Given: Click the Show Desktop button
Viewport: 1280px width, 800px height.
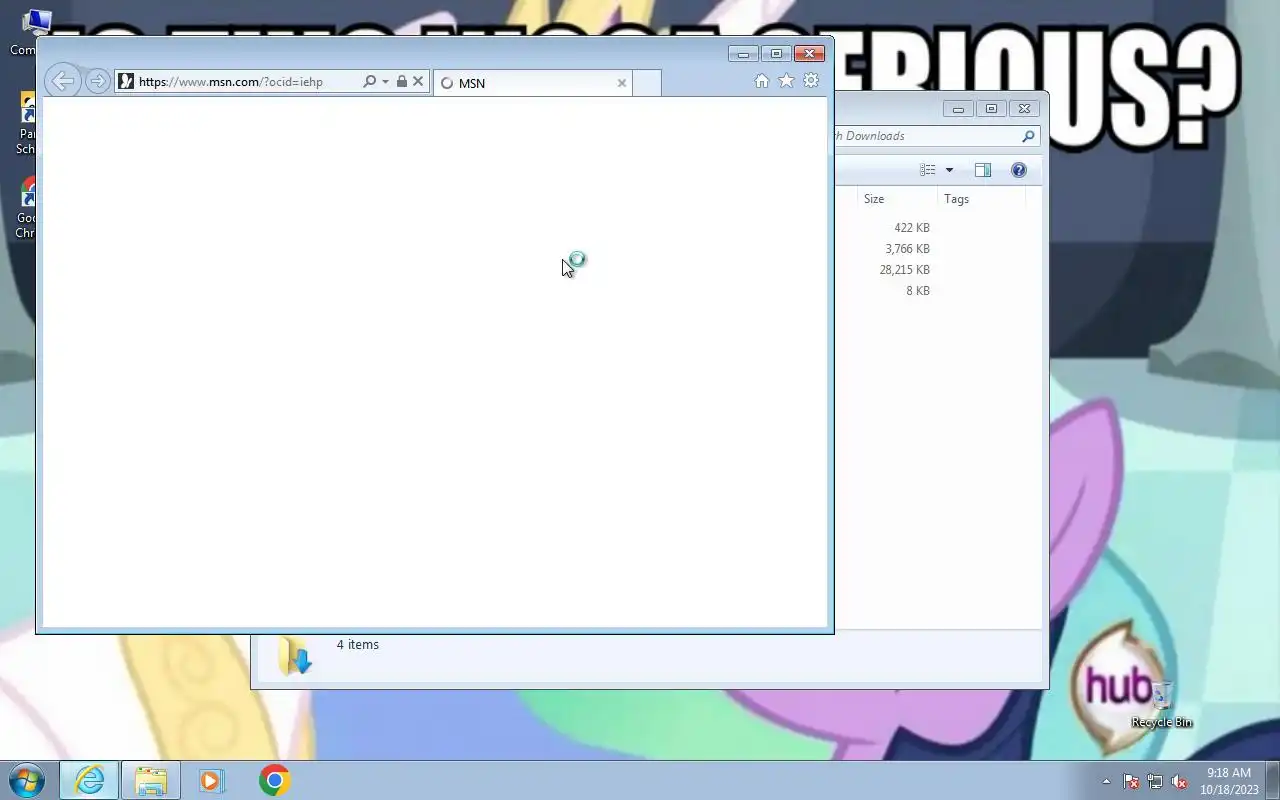Looking at the screenshot, I should click(1272, 780).
